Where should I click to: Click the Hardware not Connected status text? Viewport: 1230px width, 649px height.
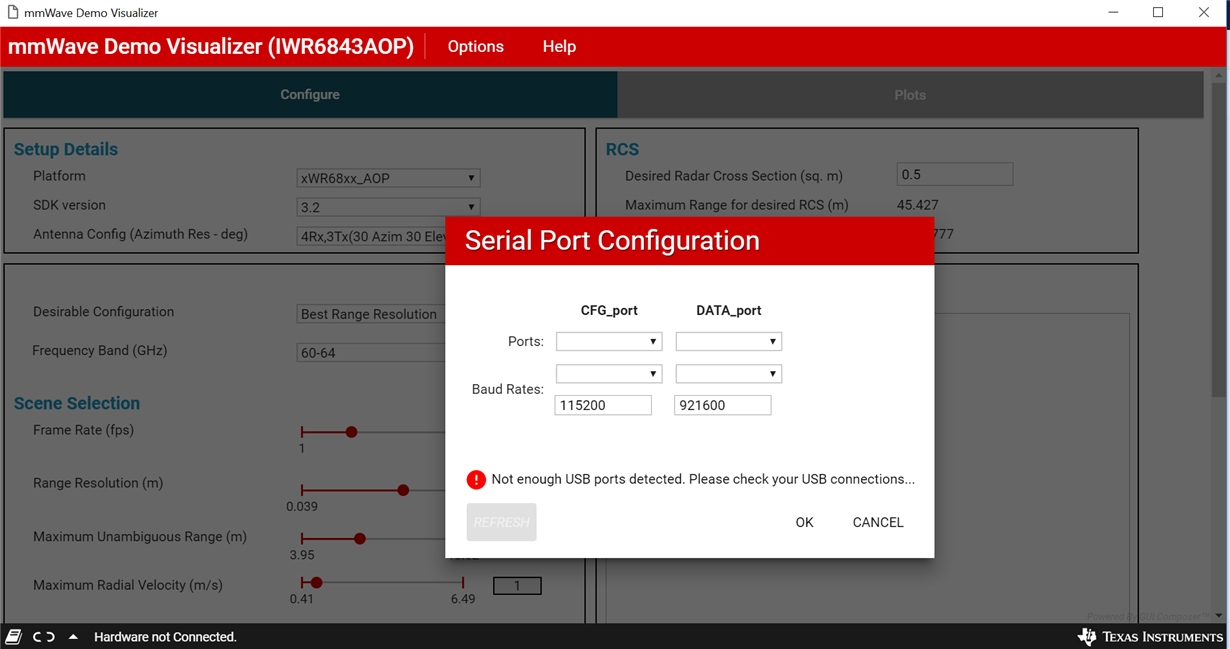pyautogui.click(x=165, y=637)
